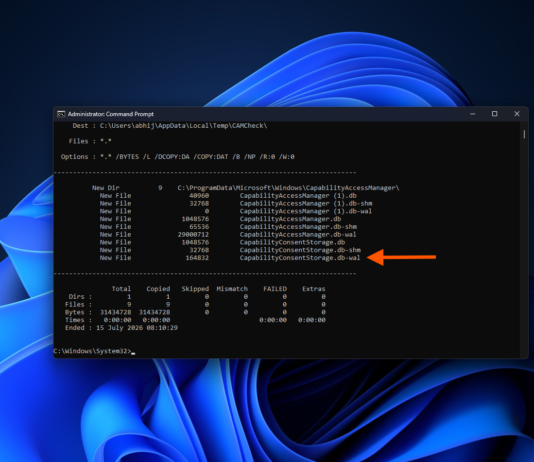
Task: Minimize the Command Prompt window
Action: click(x=472, y=114)
